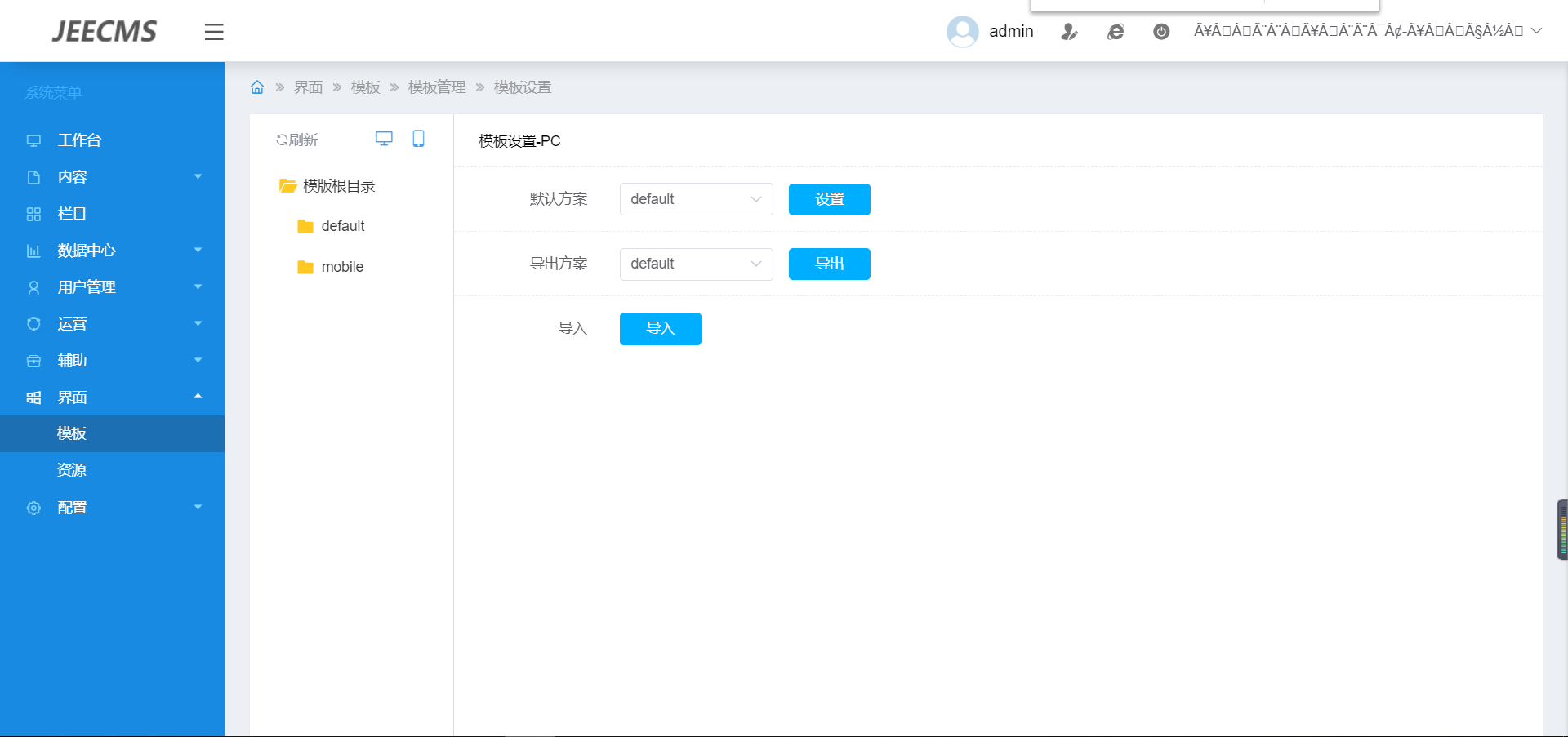Image resolution: width=1568 pixels, height=737 pixels.
Task: Open the user edit profile icon
Action: pyautogui.click(x=1069, y=32)
